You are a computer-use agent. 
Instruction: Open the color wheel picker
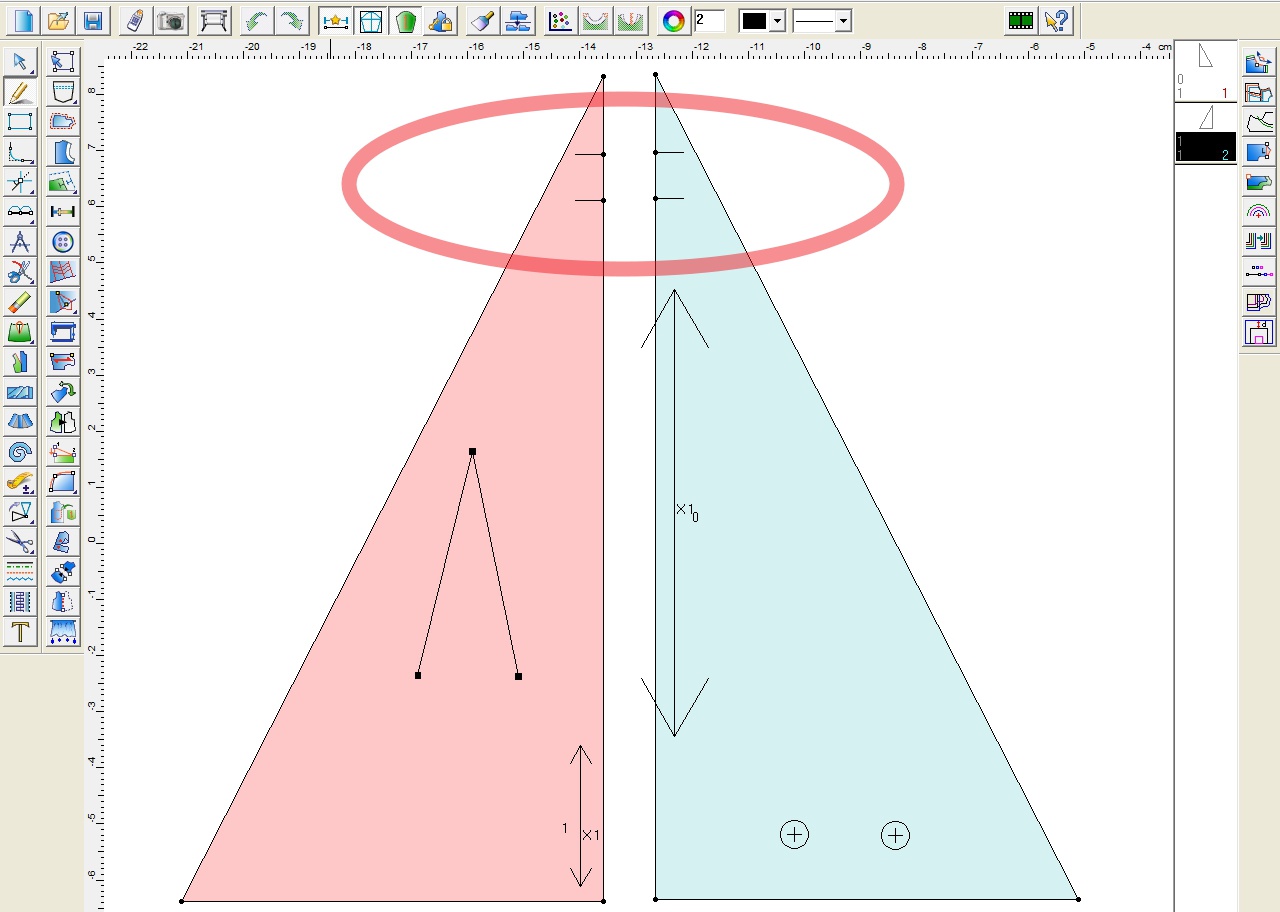674,20
